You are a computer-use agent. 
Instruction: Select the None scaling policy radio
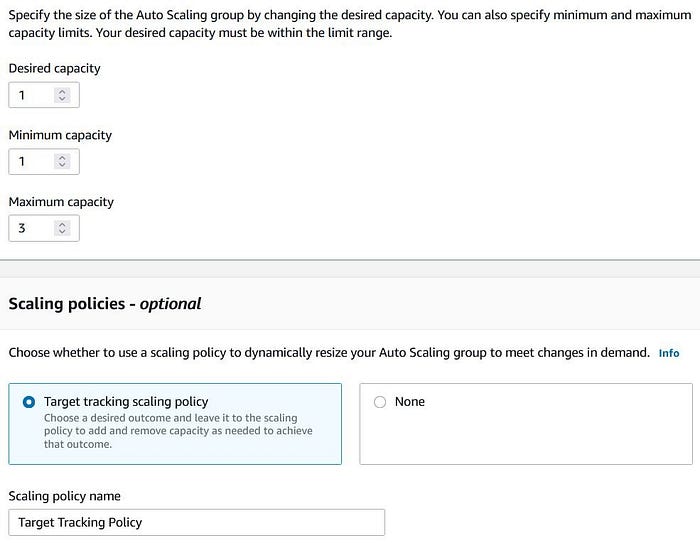[380, 402]
